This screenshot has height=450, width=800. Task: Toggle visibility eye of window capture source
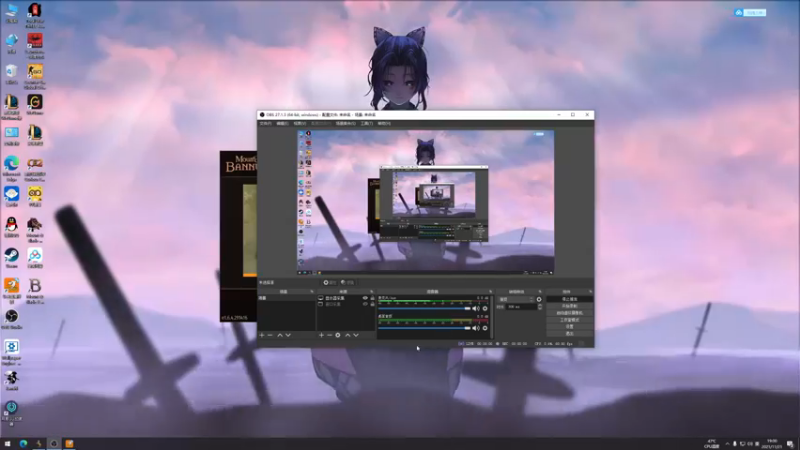[365, 304]
